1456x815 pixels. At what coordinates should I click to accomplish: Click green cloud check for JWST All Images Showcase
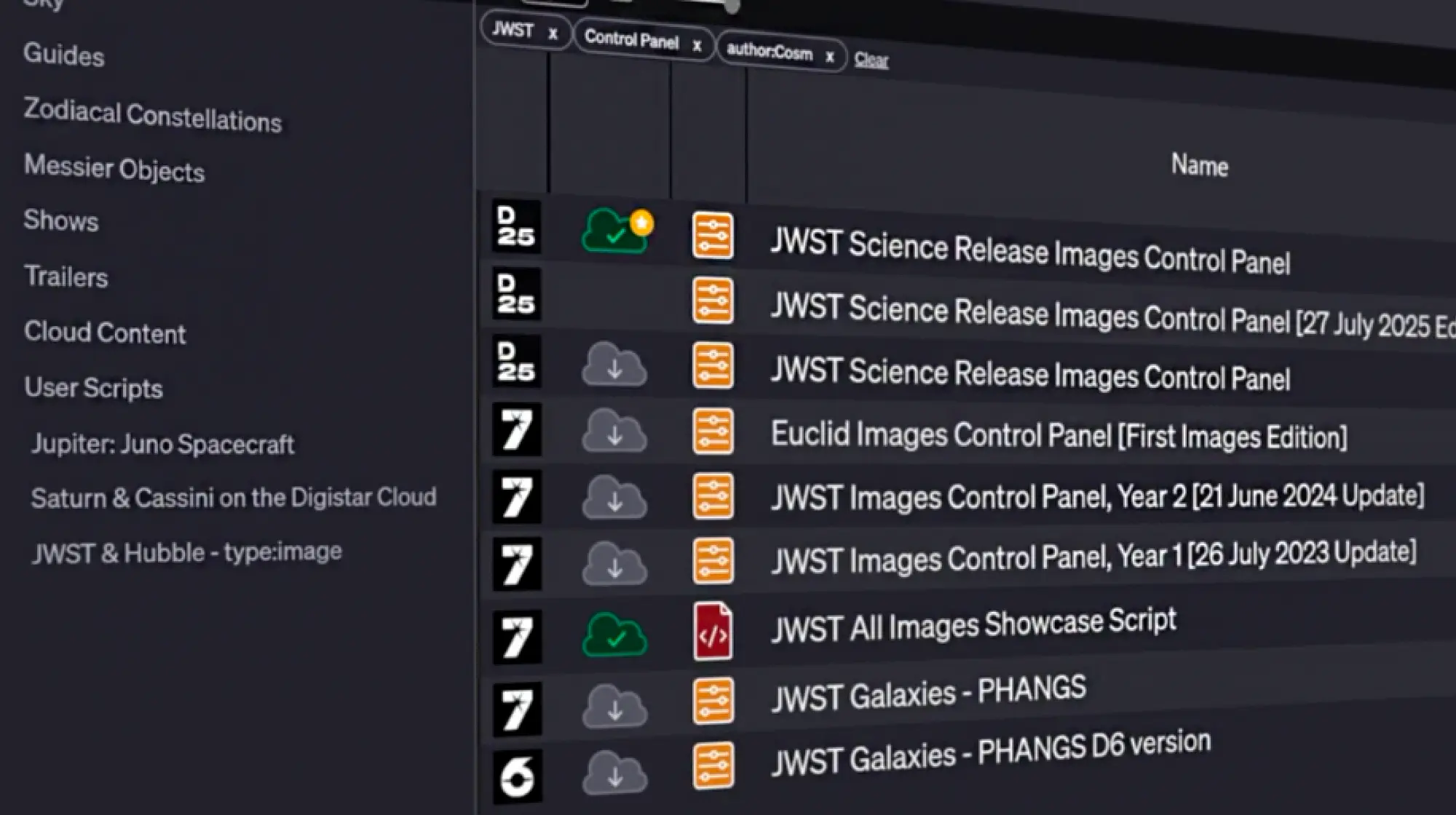click(614, 635)
